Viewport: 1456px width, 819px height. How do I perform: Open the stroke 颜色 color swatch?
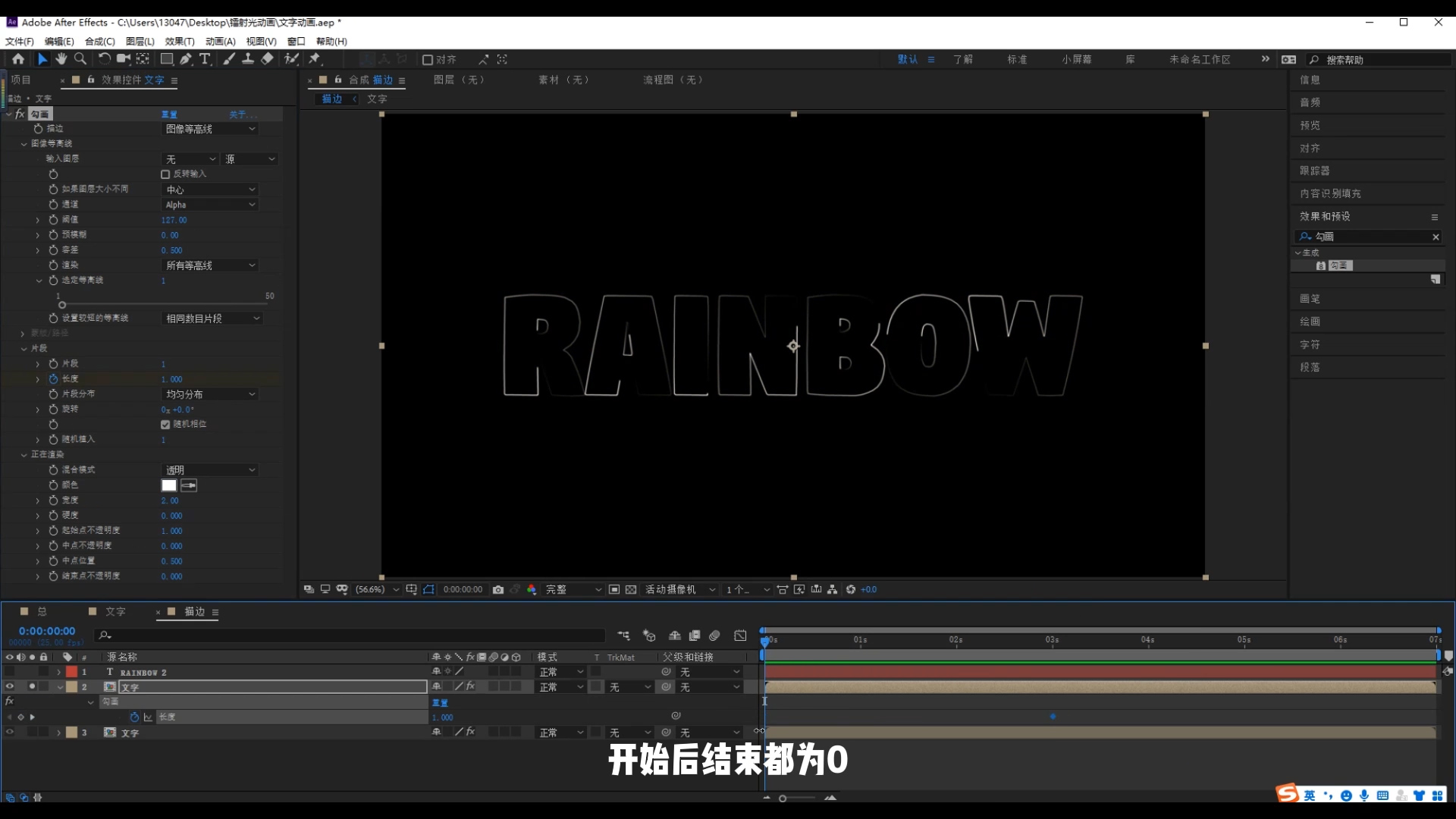click(168, 485)
